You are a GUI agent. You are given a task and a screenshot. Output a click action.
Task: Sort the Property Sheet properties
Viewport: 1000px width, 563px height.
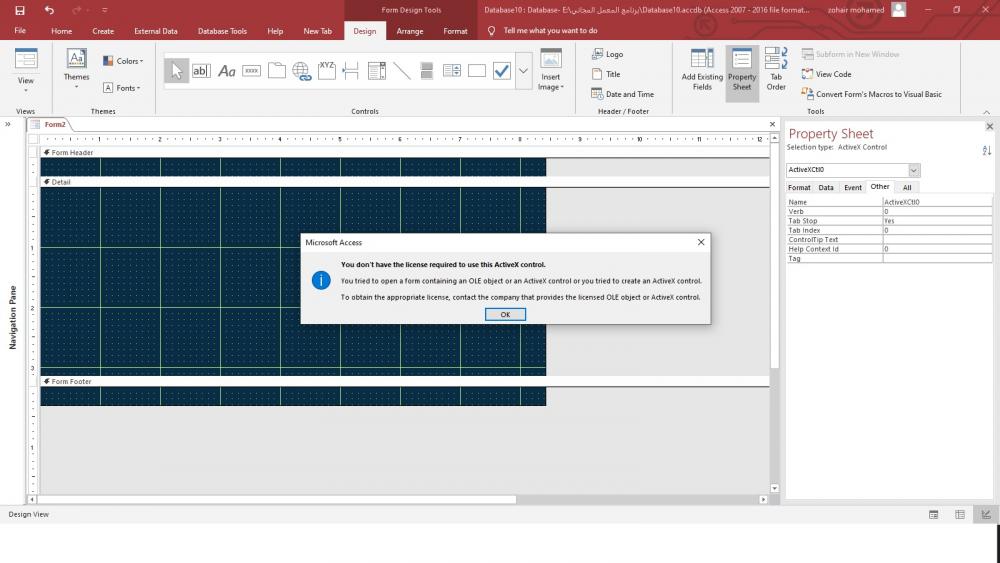(987, 150)
